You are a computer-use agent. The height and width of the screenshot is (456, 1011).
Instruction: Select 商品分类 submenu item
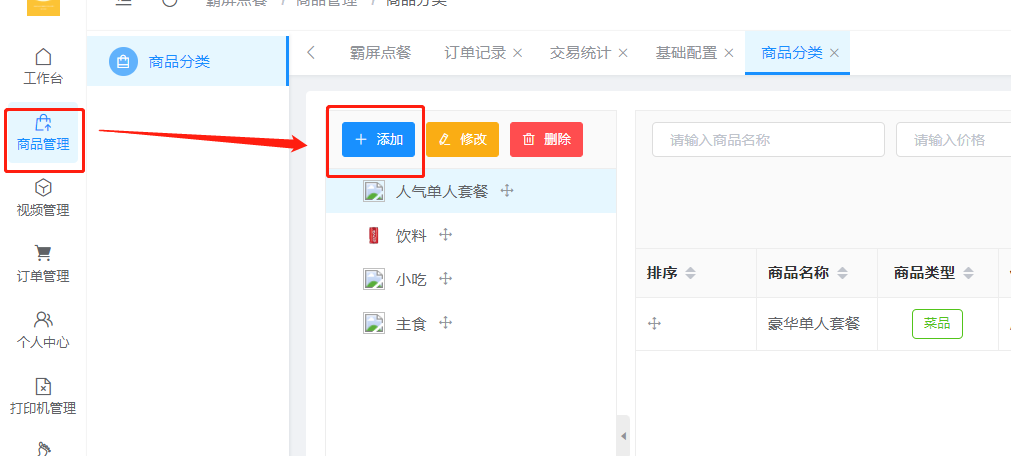point(187,61)
